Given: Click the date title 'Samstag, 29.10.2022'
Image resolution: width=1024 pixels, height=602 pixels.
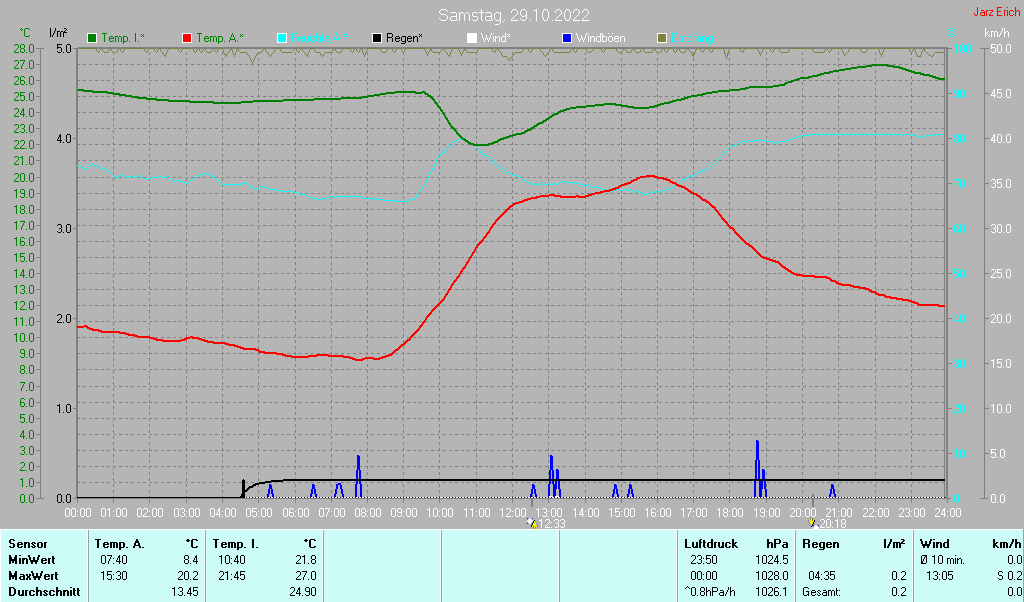Looking at the screenshot, I should [514, 15].
